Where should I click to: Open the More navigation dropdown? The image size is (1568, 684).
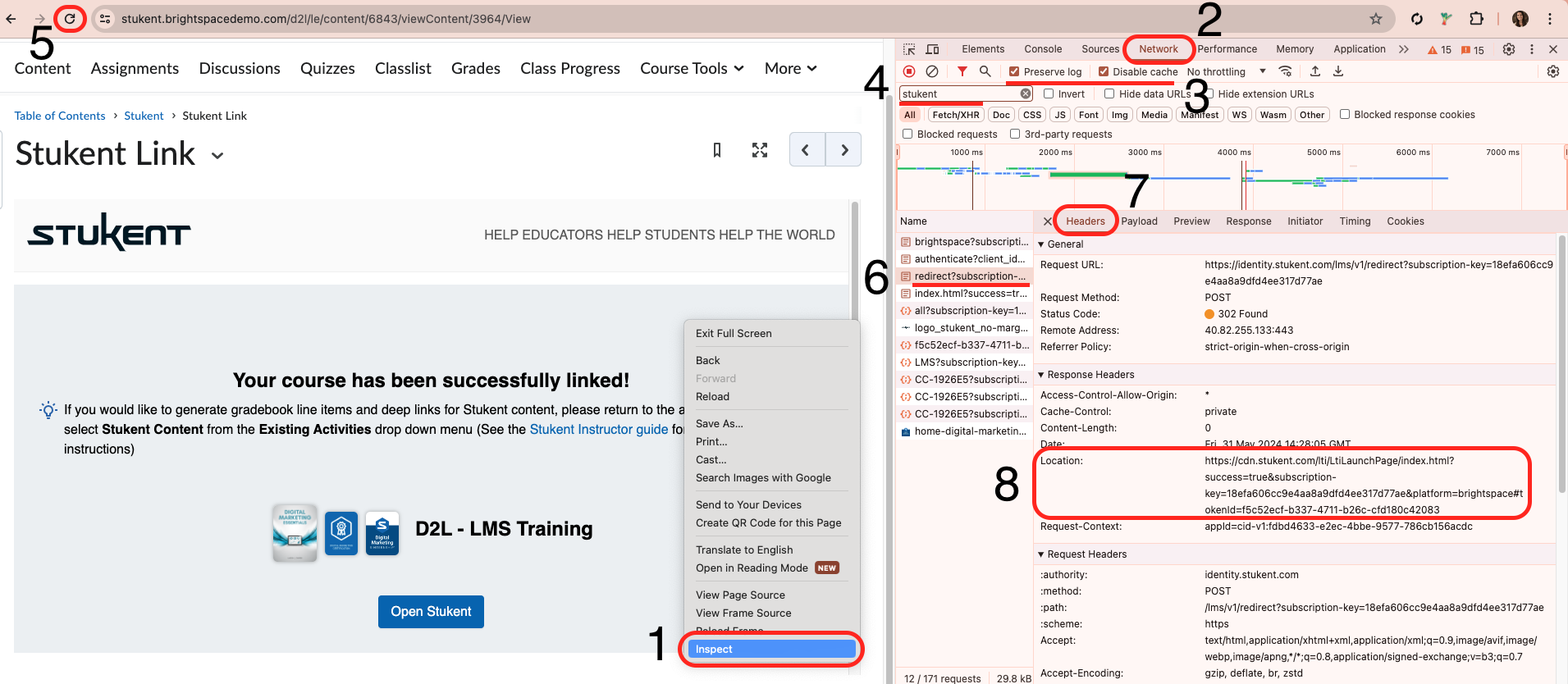790,68
